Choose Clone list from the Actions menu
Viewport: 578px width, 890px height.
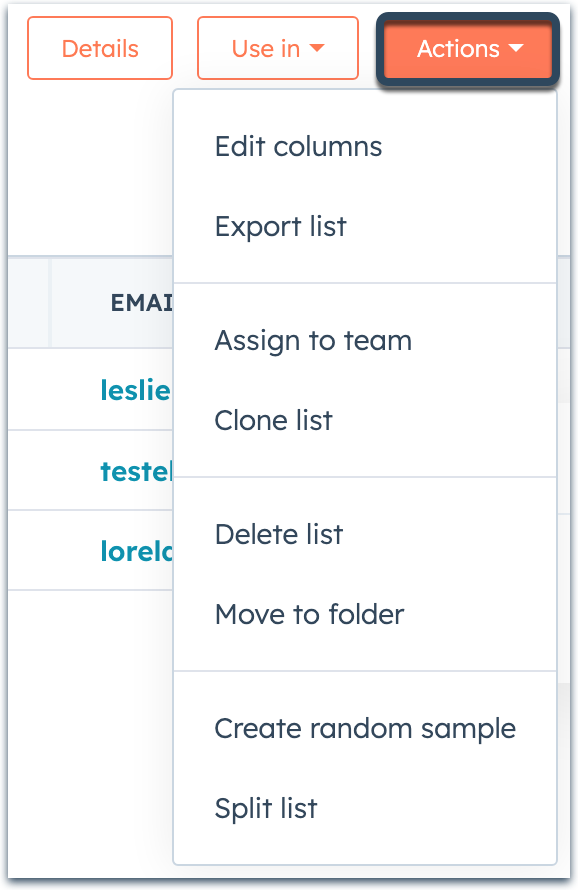[x=273, y=420]
